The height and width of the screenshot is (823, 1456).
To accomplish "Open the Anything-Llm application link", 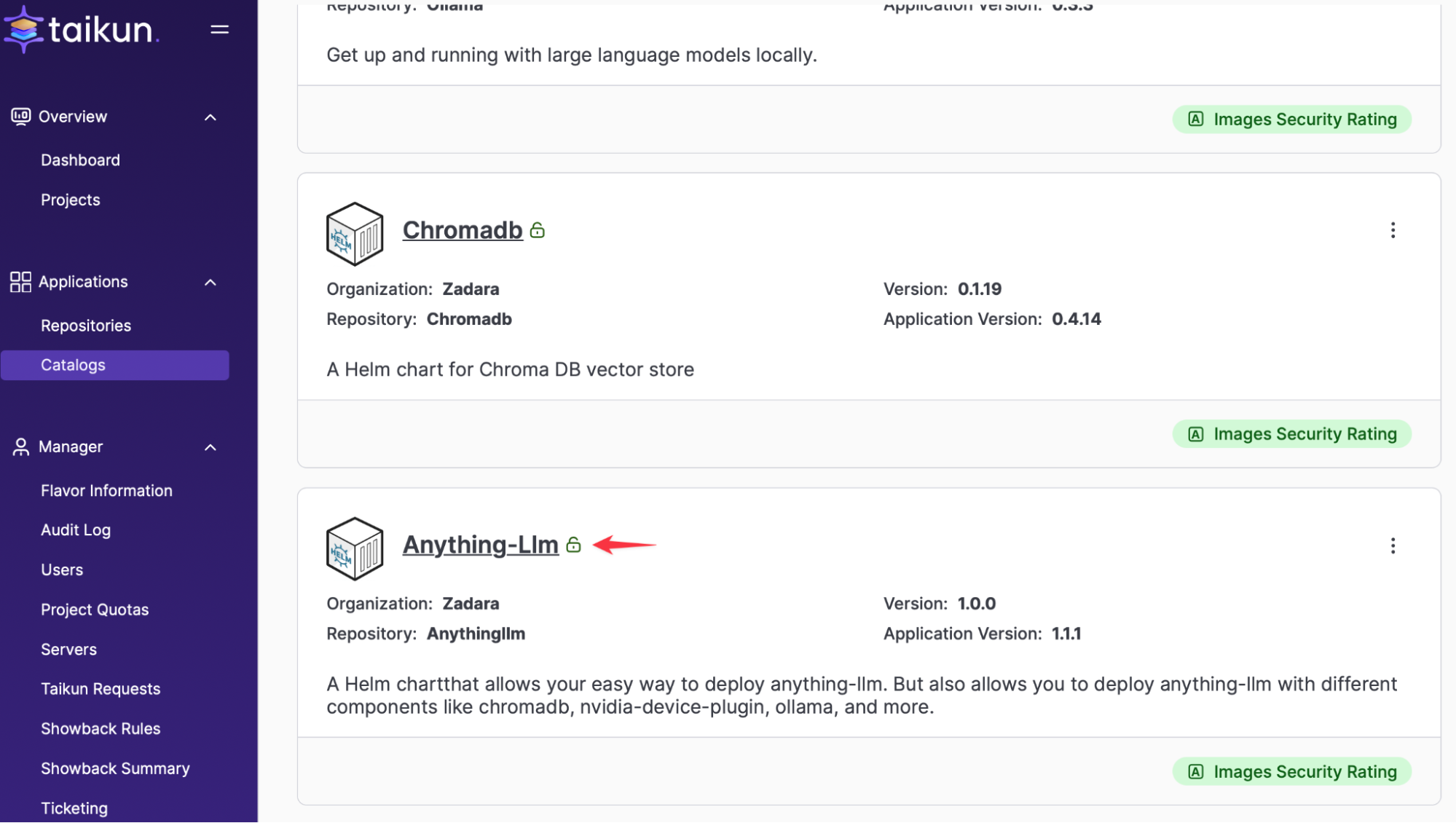I will coord(481,545).
